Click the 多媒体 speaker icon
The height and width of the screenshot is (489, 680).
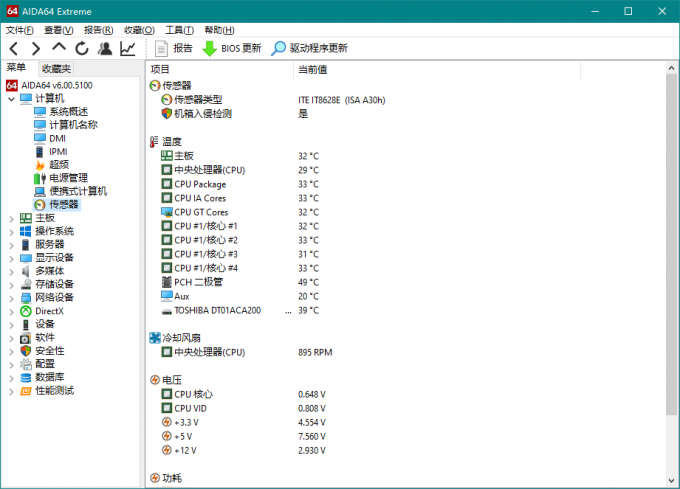pos(26,271)
